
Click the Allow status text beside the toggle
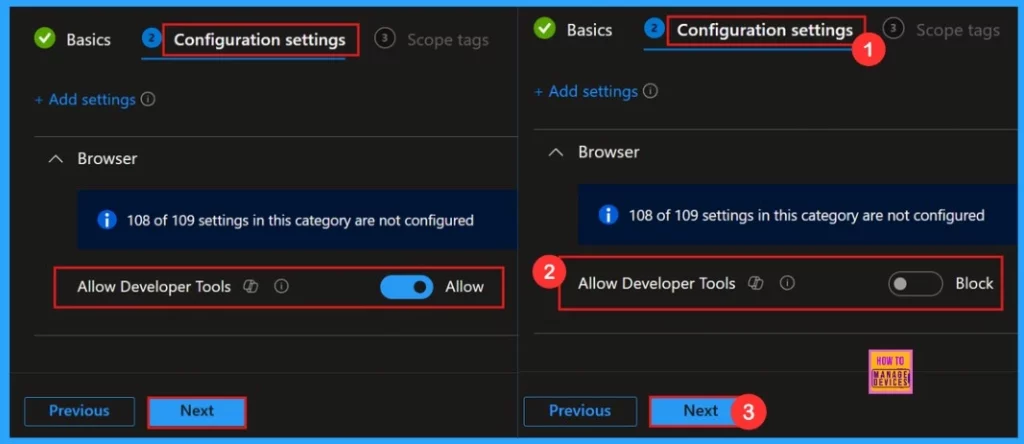point(464,287)
